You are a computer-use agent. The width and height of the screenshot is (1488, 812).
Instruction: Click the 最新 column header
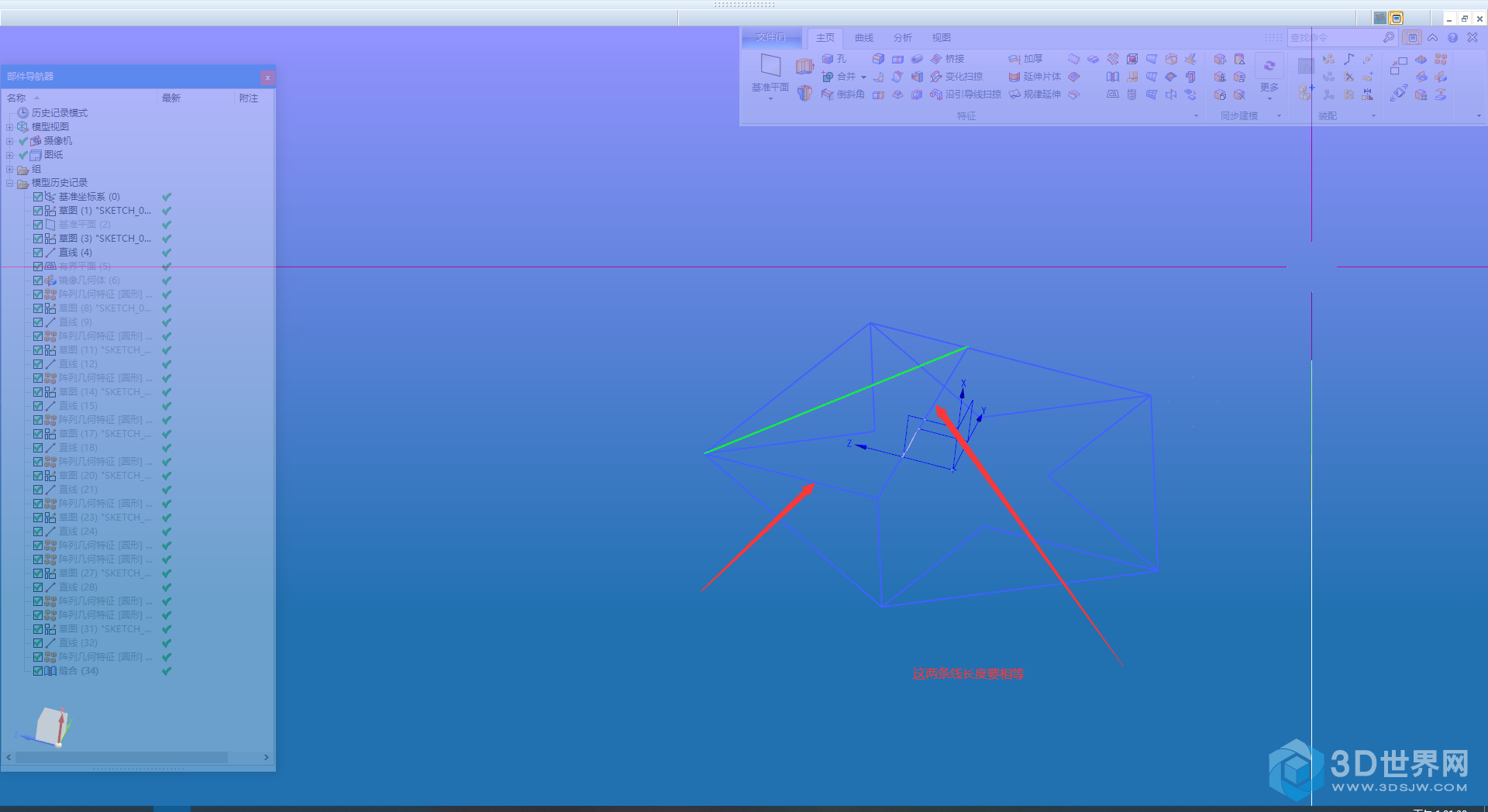pos(195,98)
